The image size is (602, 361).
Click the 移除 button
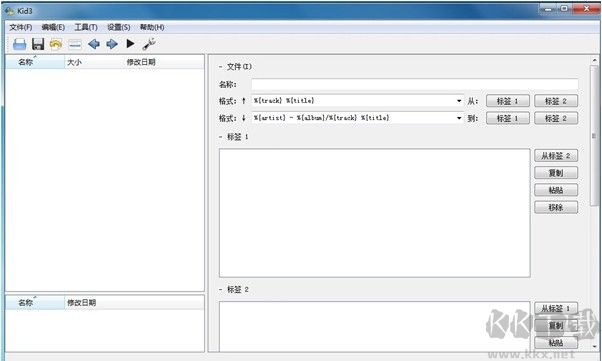click(556, 207)
